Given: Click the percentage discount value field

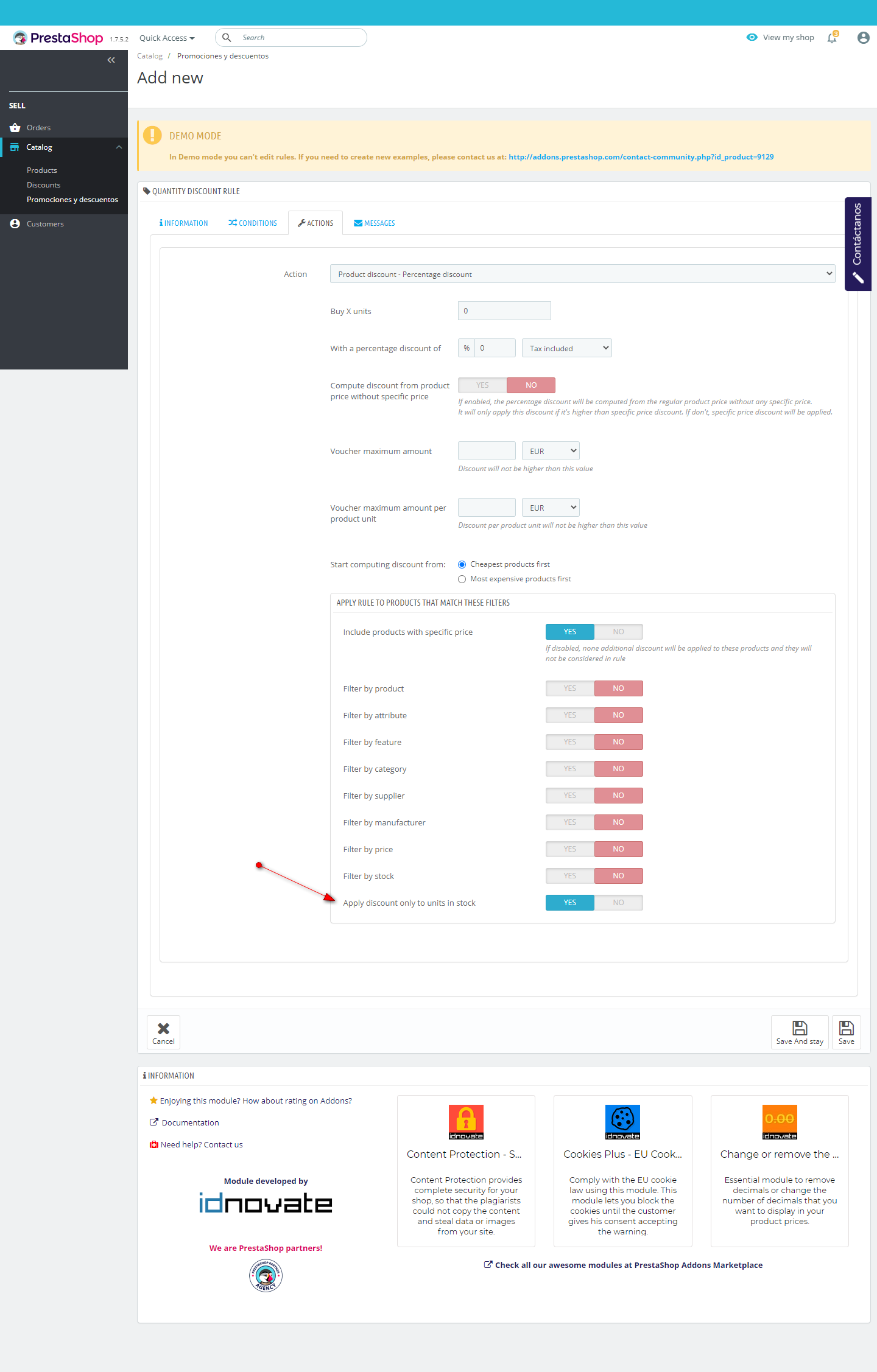Looking at the screenshot, I should tap(495, 348).
